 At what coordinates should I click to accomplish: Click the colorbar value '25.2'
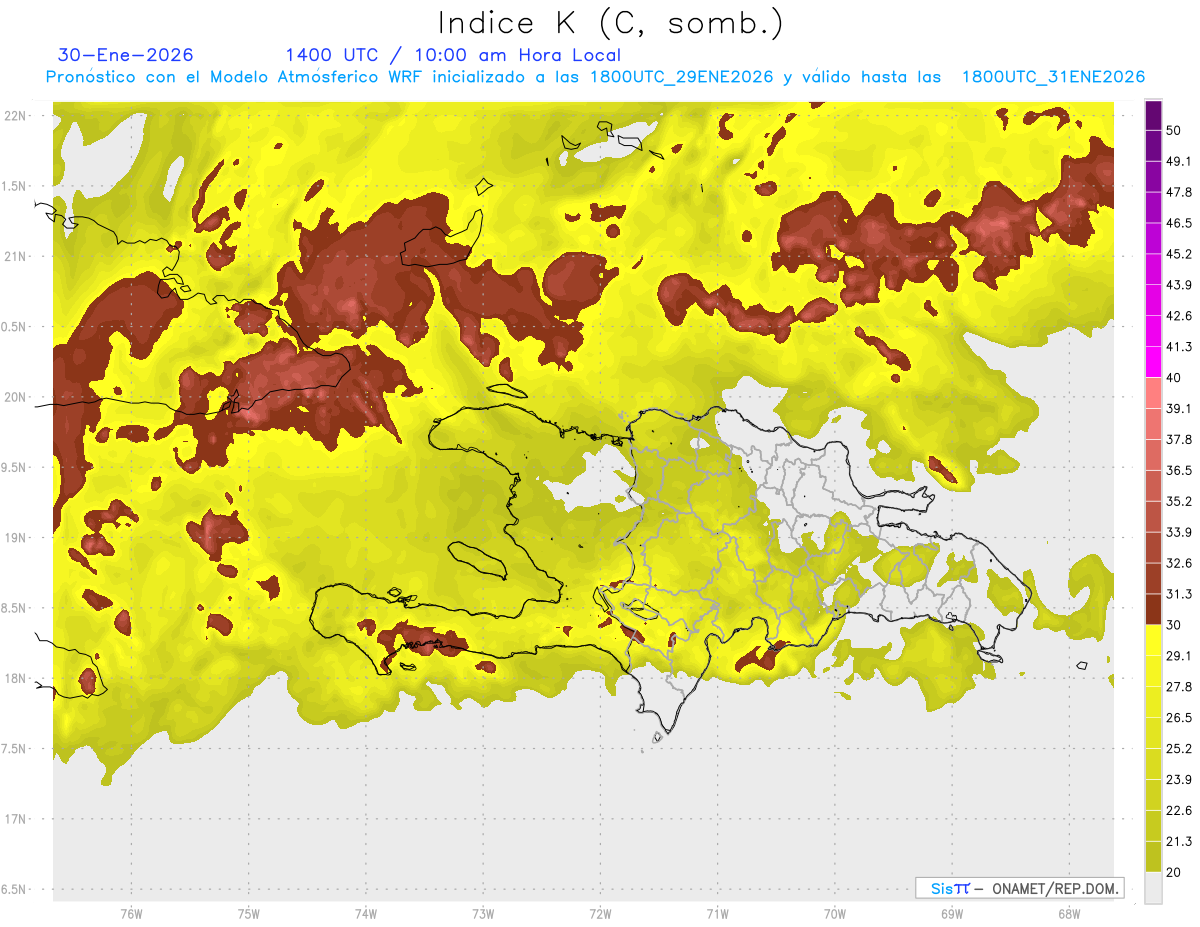(1179, 749)
